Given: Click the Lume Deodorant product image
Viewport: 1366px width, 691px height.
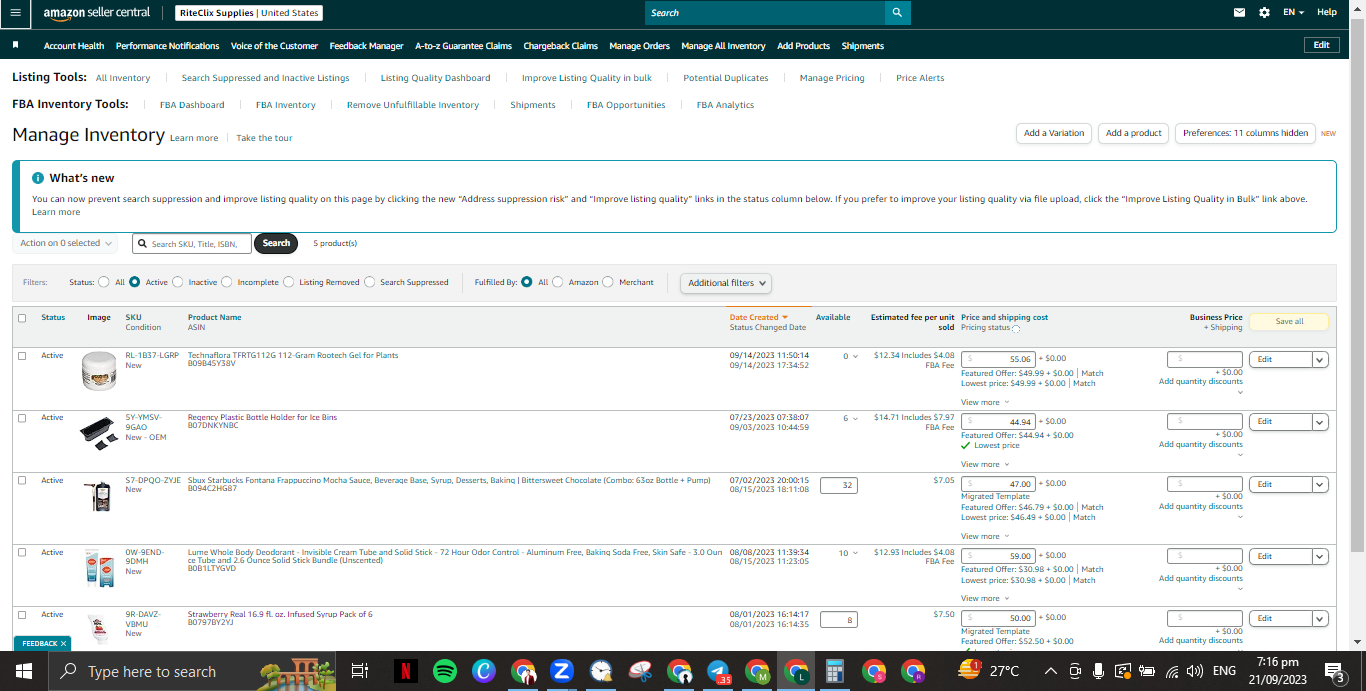Looking at the screenshot, I should [98, 568].
